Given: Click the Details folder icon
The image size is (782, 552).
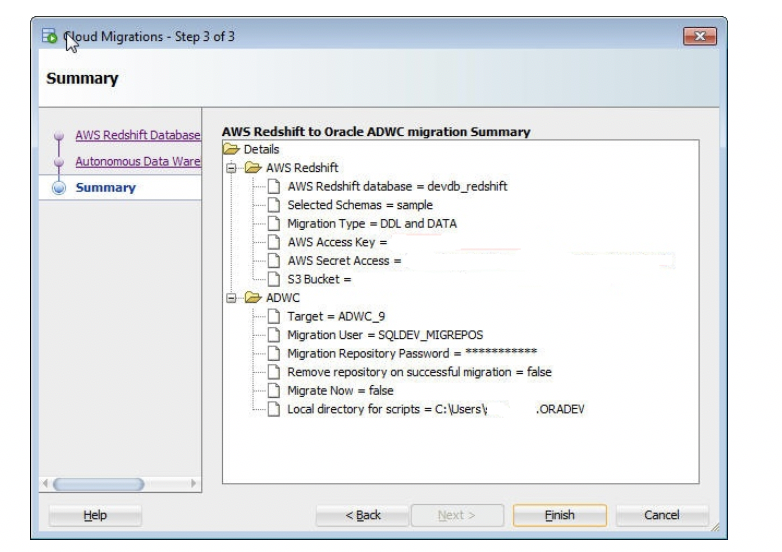Looking at the screenshot, I should [231, 149].
